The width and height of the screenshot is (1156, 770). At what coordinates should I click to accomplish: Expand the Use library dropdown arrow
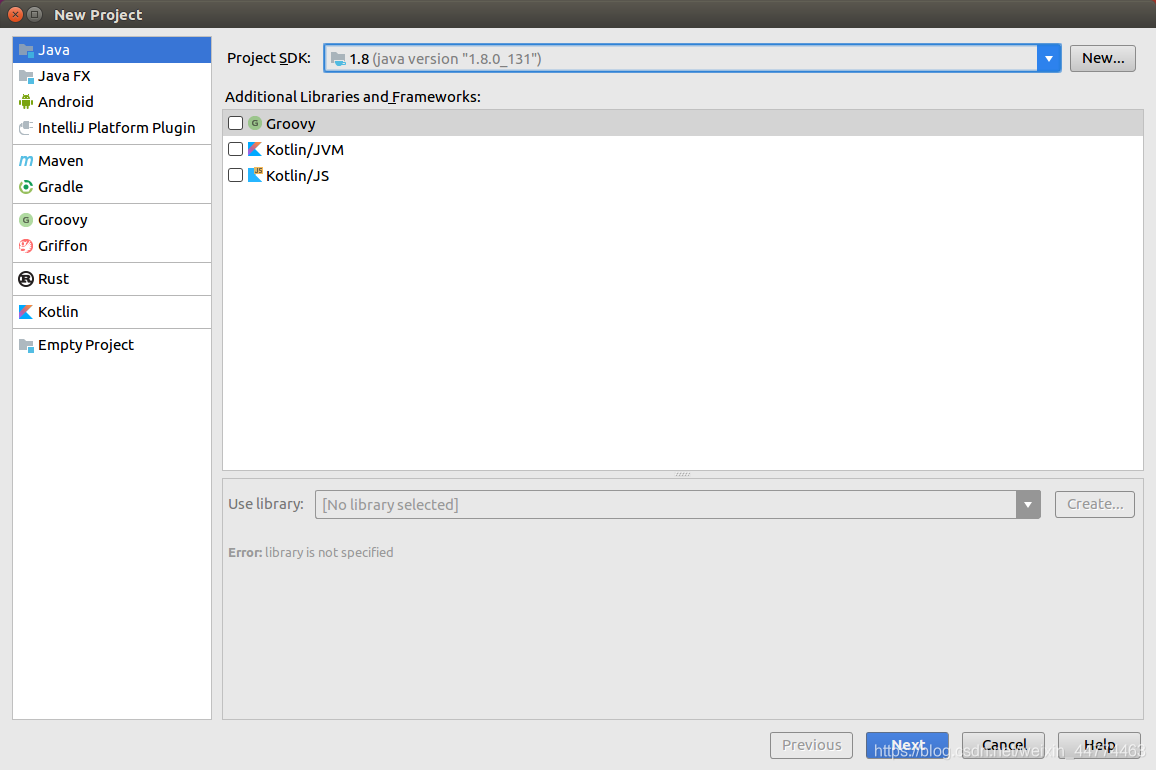click(1028, 504)
